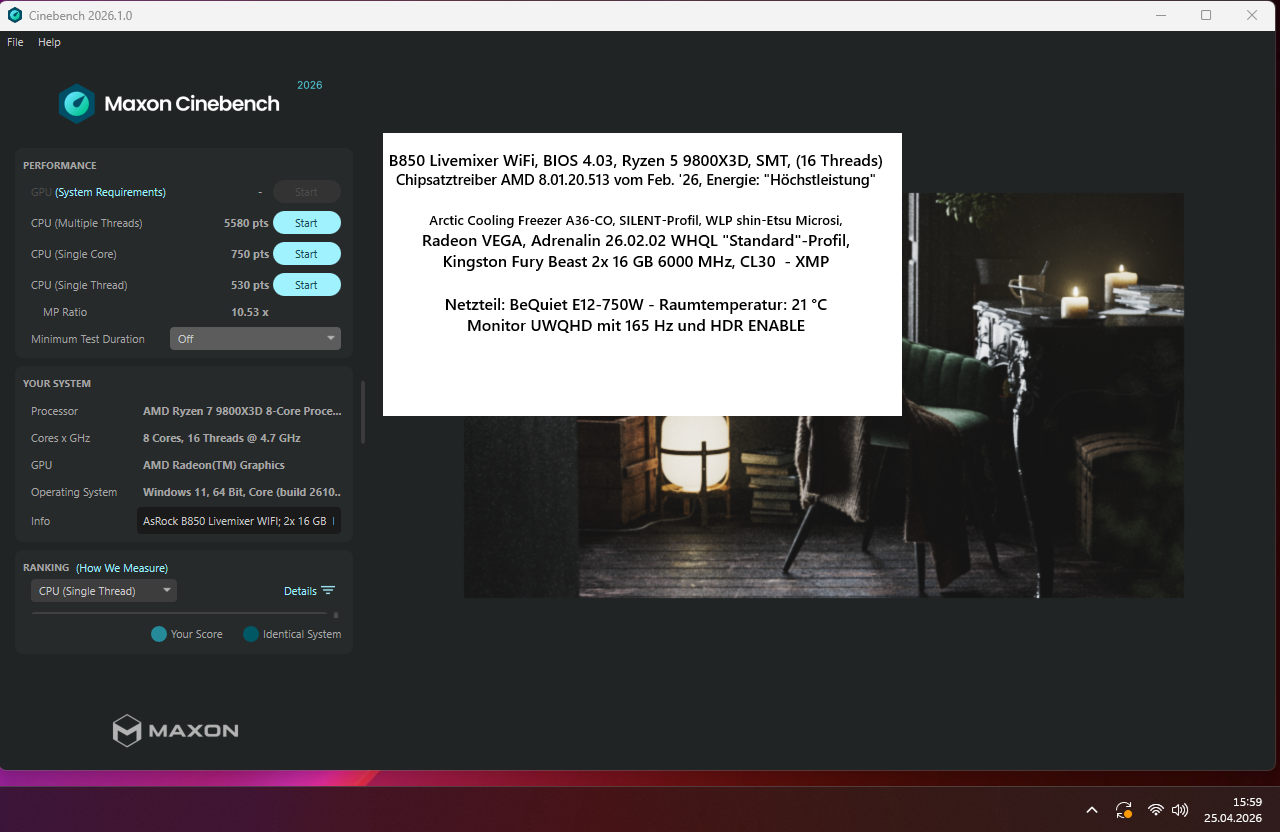This screenshot has height=832, width=1280.
Task: Click the 5580 pts multi-thread score
Action: [246, 223]
